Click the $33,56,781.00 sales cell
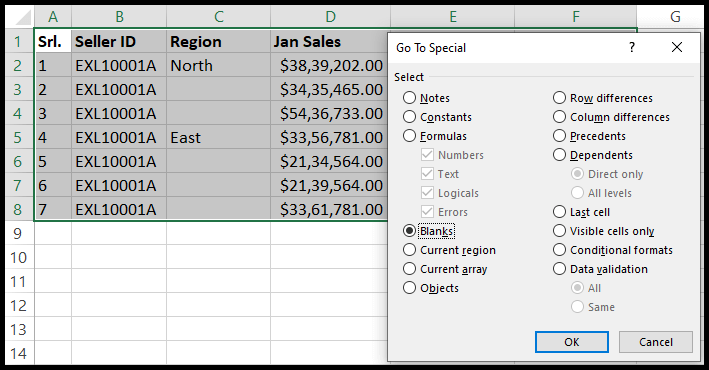Viewport: 709px width, 370px height. click(x=329, y=138)
